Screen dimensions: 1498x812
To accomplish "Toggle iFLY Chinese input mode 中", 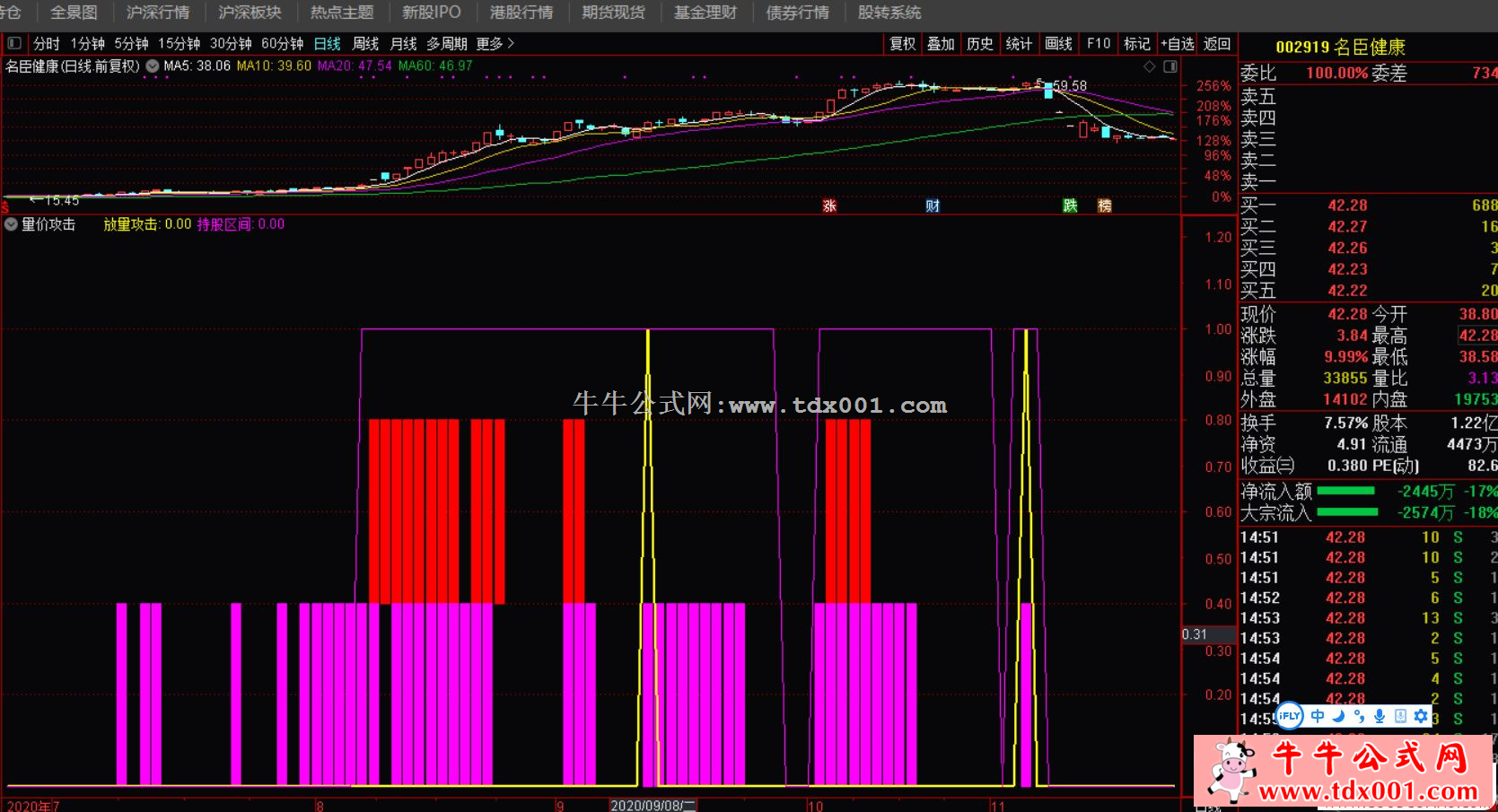I will [1317, 716].
